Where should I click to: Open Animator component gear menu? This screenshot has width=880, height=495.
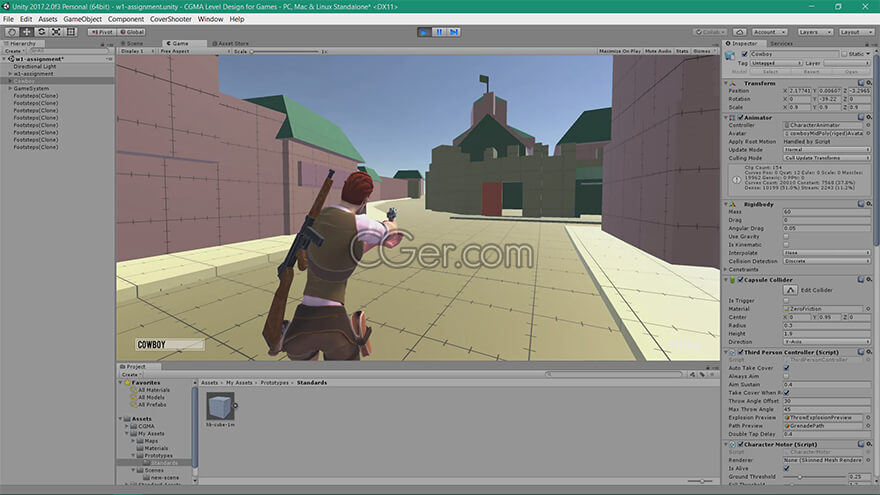coord(869,117)
